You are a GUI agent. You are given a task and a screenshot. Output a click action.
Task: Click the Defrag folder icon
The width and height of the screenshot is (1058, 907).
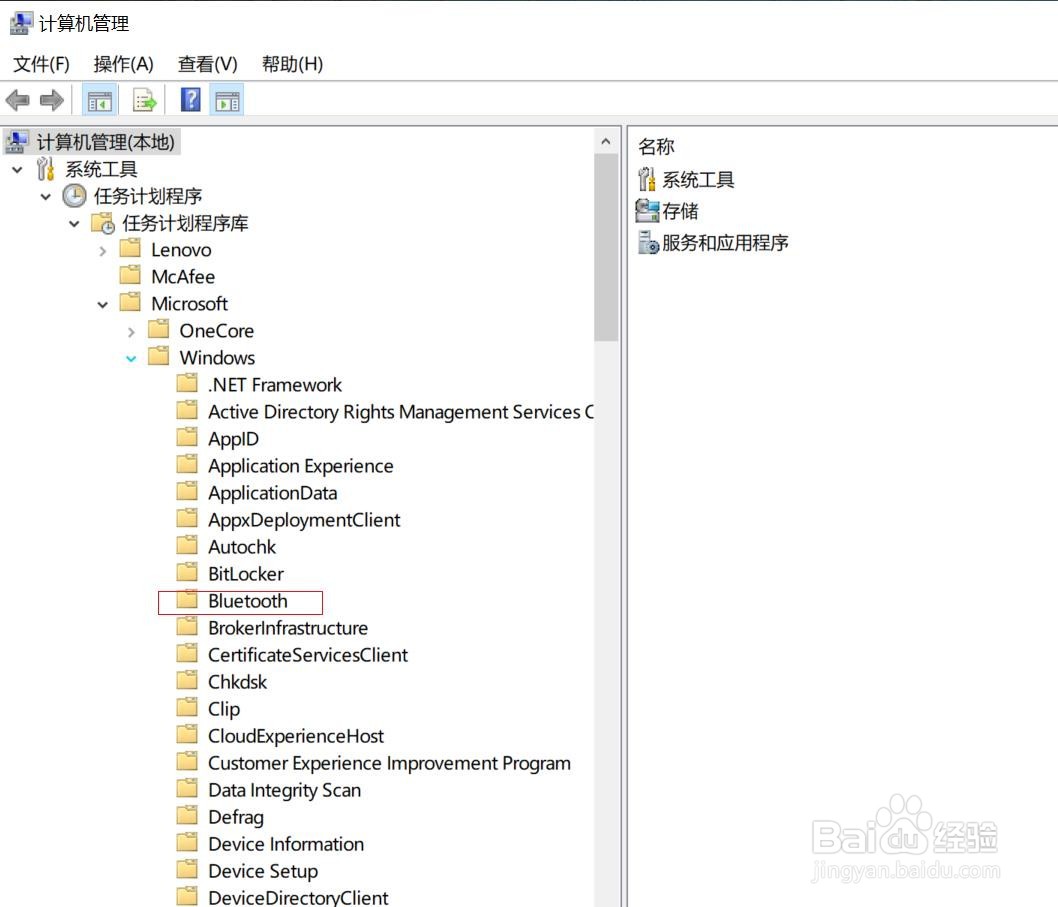pos(187,816)
